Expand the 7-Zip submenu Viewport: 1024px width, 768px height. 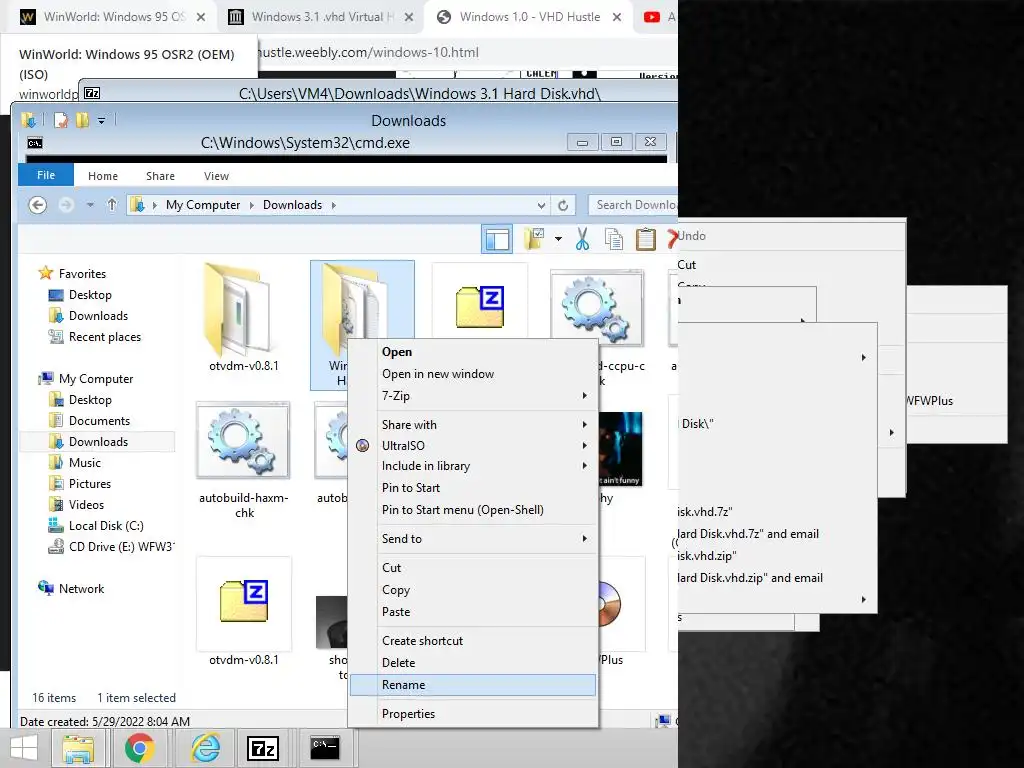pos(473,396)
